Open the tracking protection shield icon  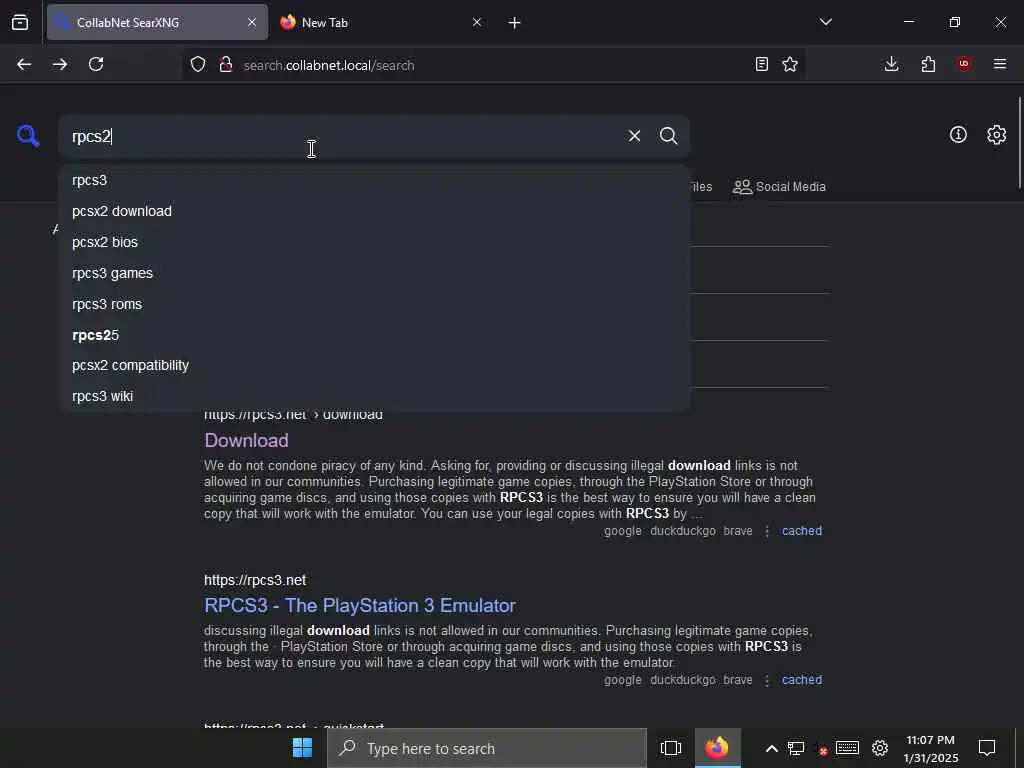point(198,64)
